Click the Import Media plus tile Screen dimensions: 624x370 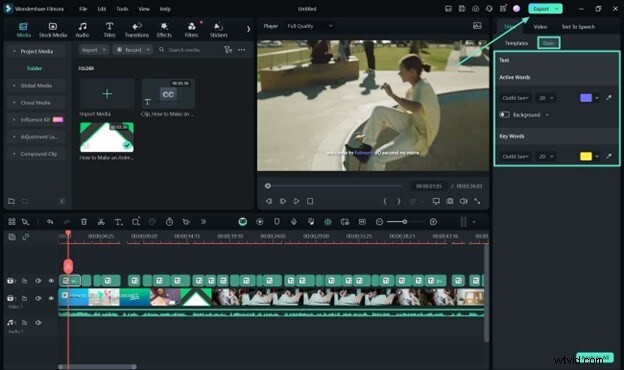click(107, 94)
